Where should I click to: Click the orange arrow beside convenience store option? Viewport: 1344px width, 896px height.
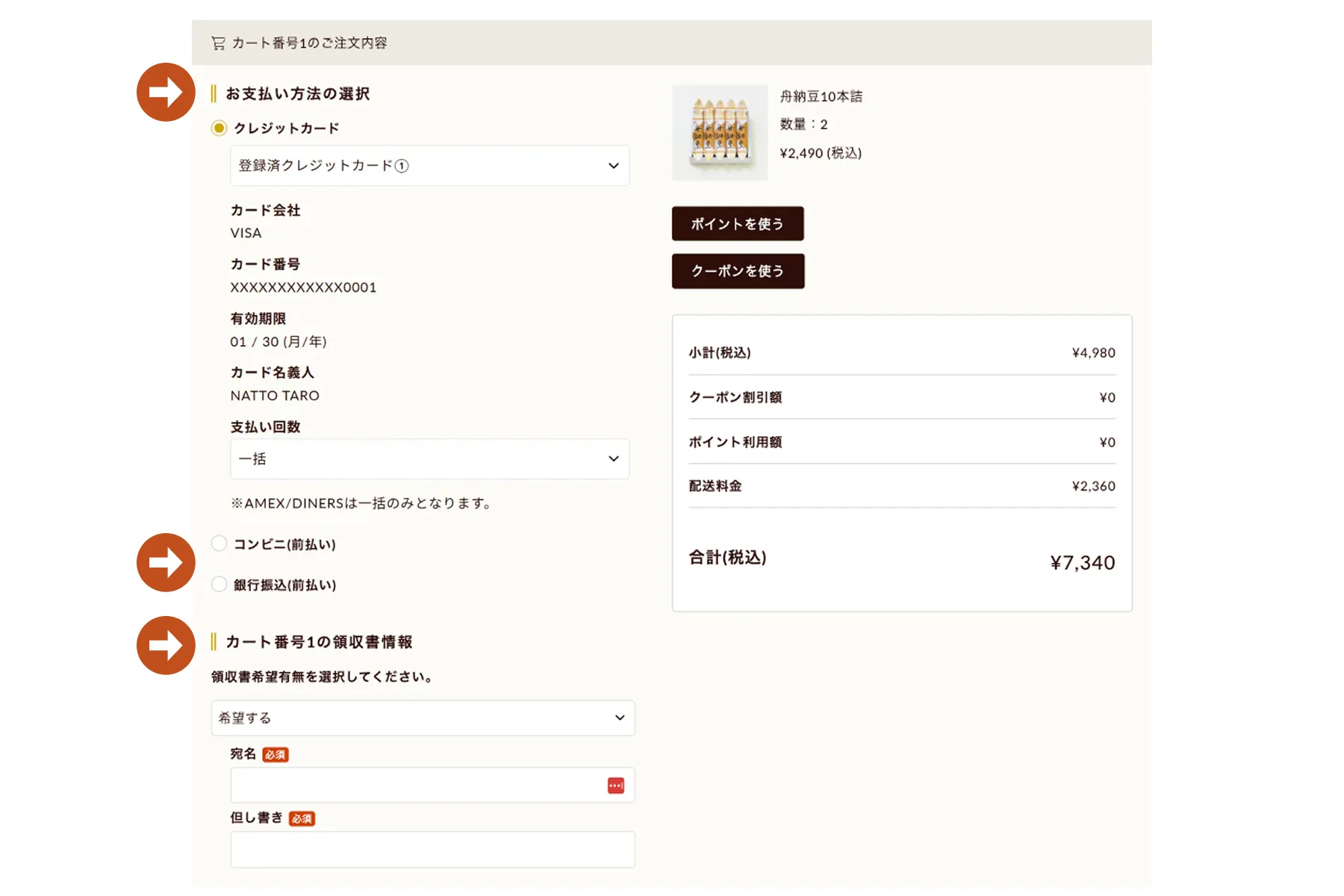pos(166,562)
